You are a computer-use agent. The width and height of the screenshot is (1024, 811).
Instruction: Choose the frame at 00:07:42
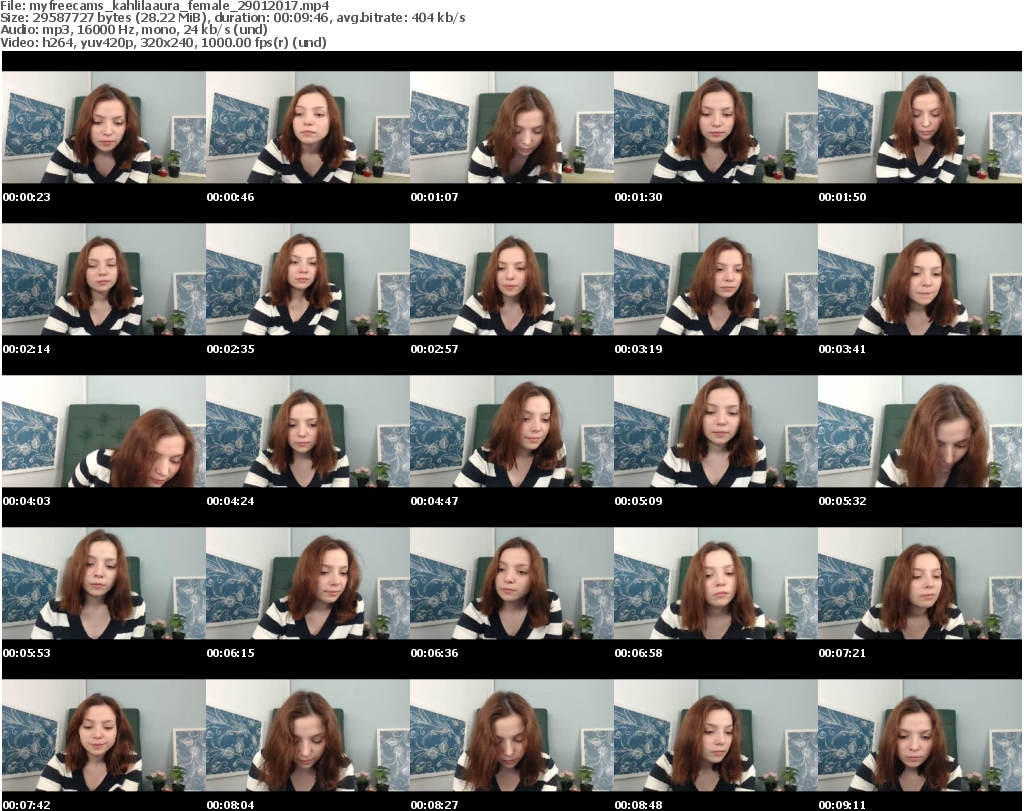pyautogui.click(x=104, y=736)
